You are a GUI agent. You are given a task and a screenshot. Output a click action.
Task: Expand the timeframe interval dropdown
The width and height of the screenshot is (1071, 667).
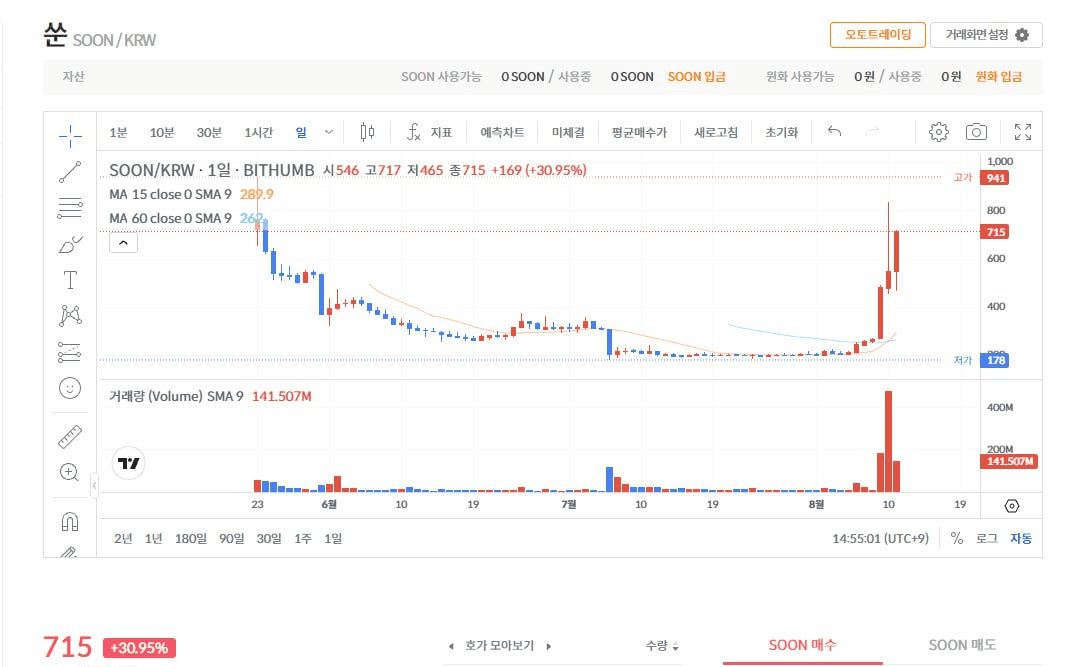click(329, 132)
